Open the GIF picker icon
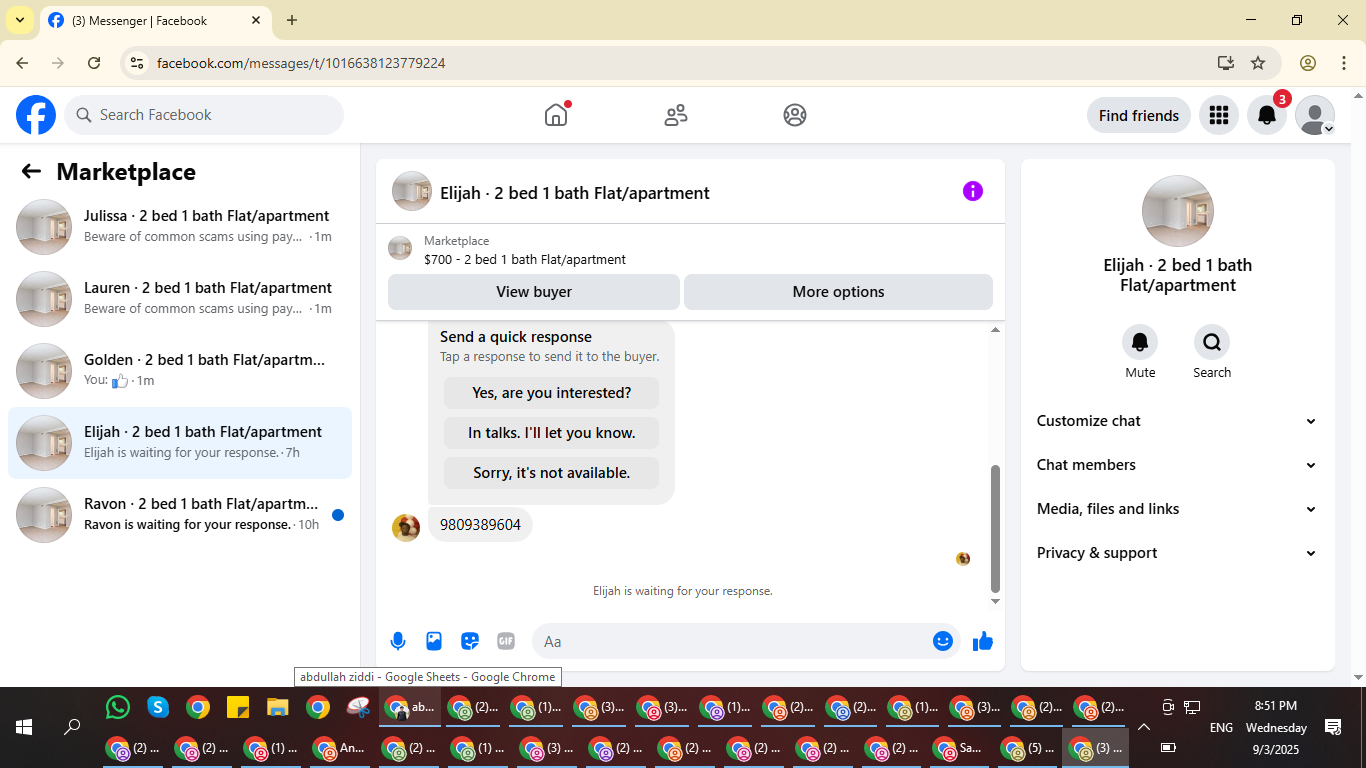Viewport: 1366px width, 768px height. [x=506, y=641]
